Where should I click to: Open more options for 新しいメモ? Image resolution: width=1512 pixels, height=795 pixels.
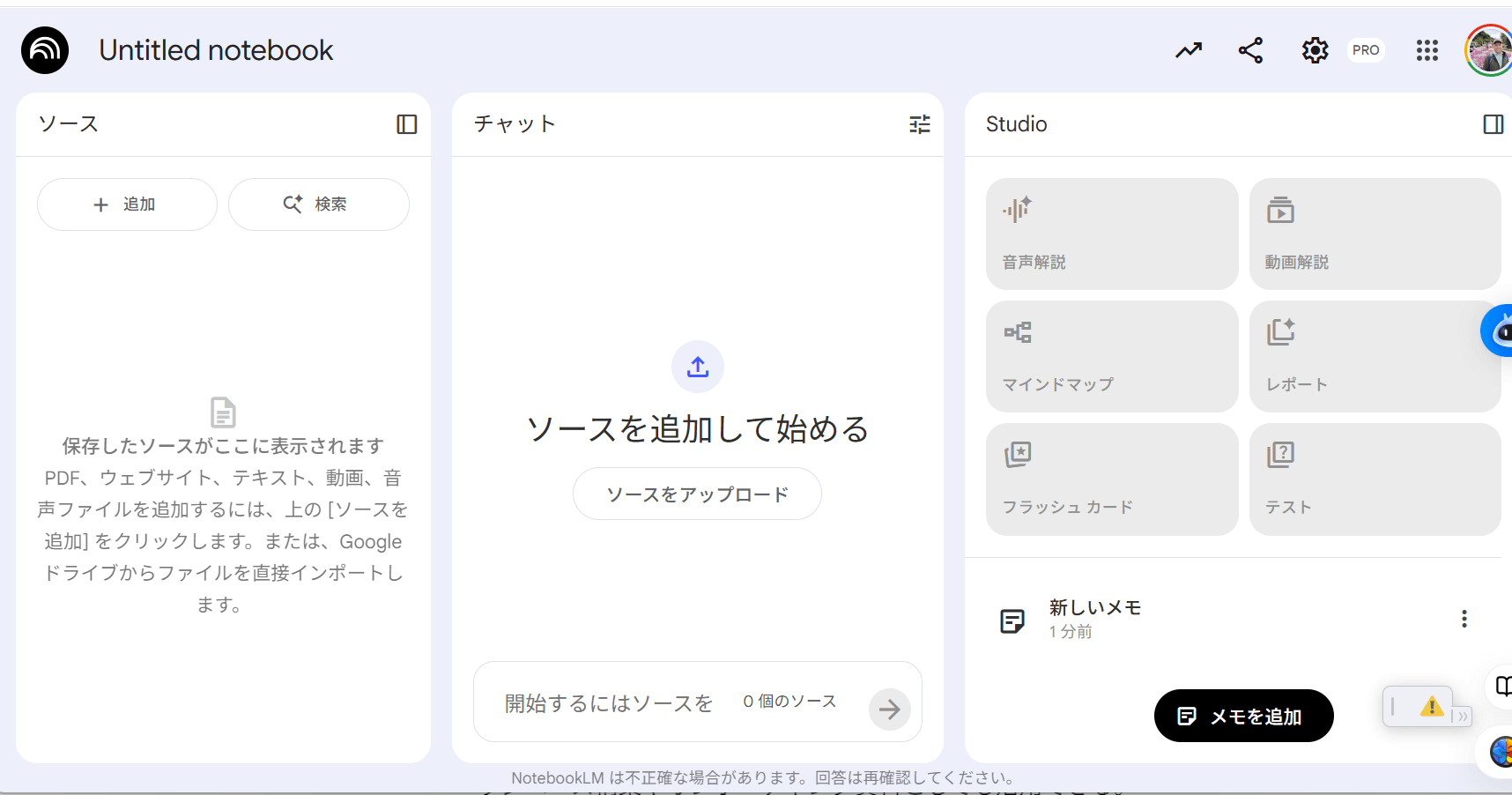pyautogui.click(x=1464, y=619)
